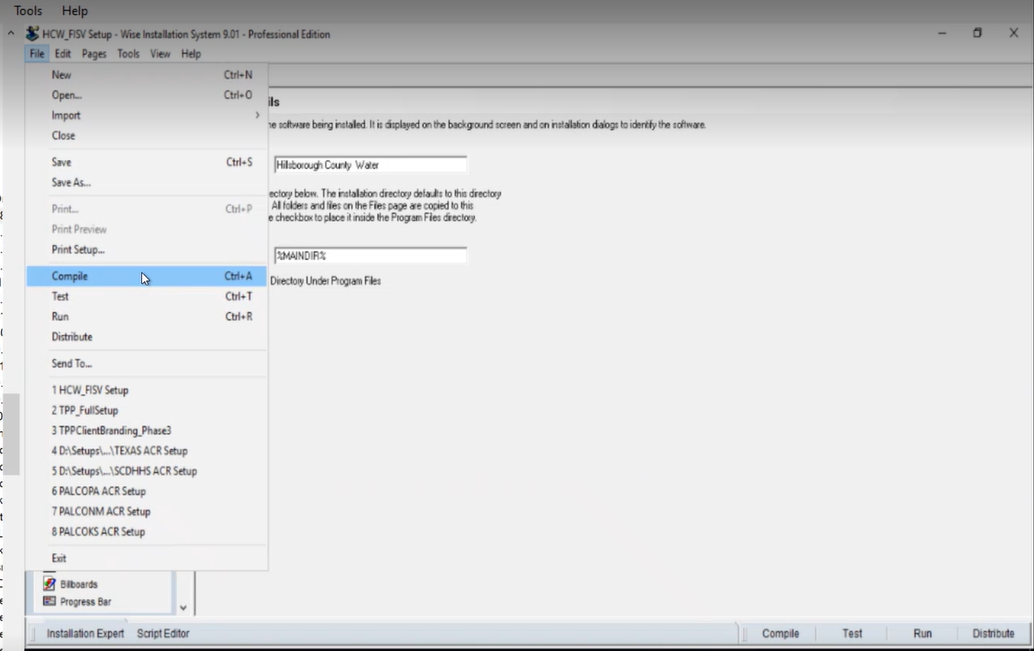1034x651 pixels.
Task: Open the Edit menu
Action: tap(63, 53)
